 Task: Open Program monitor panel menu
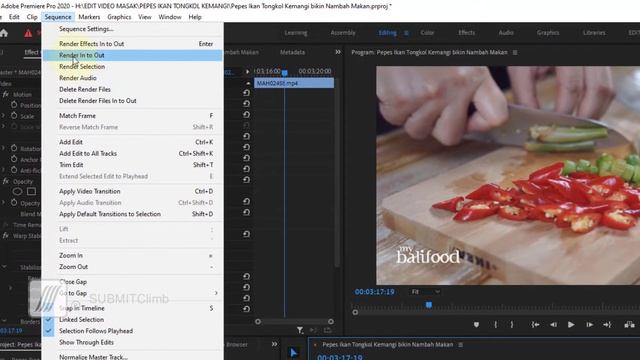point(515,52)
